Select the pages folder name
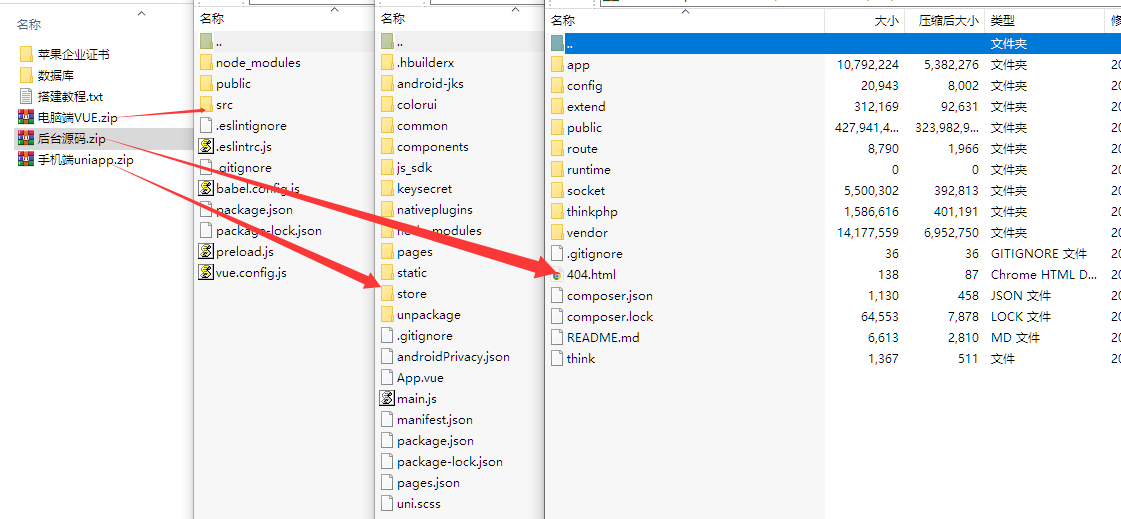The height and width of the screenshot is (519, 1121). coord(415,252)
